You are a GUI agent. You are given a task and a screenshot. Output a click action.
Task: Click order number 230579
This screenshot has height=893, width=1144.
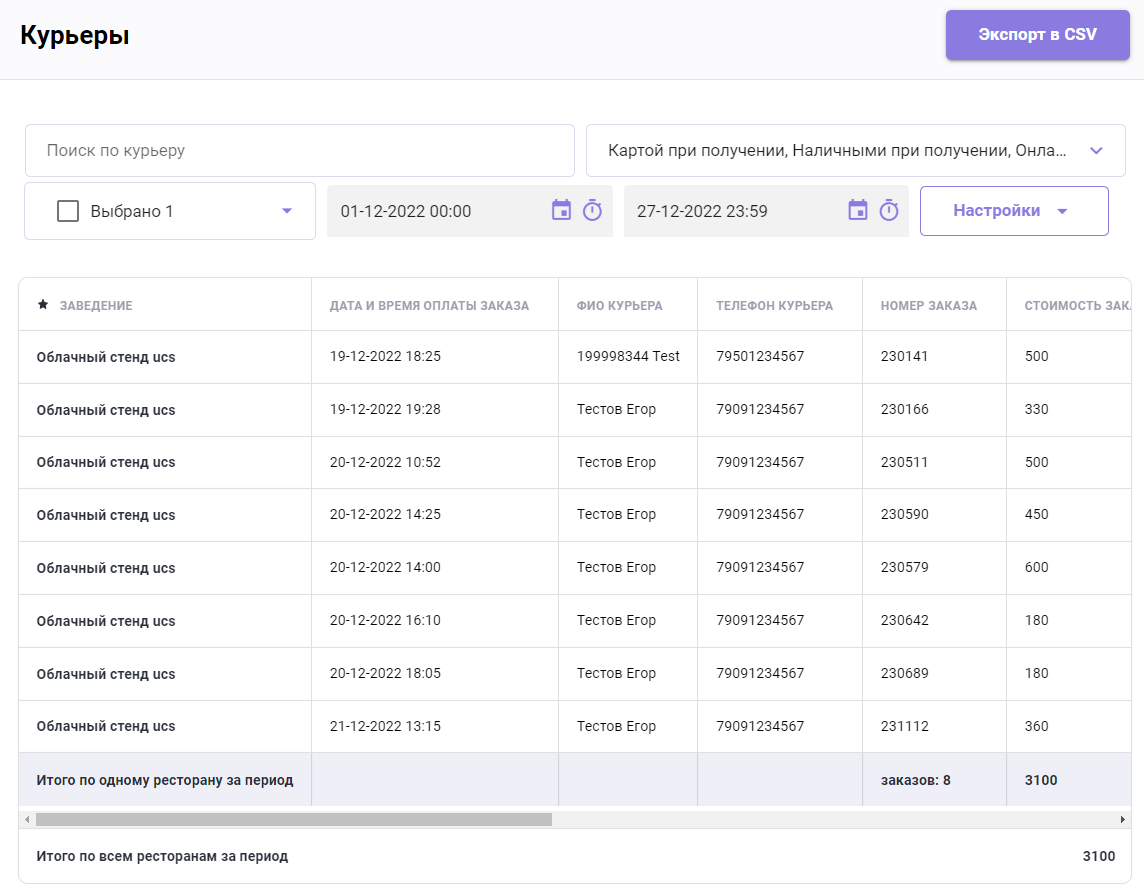905,567
